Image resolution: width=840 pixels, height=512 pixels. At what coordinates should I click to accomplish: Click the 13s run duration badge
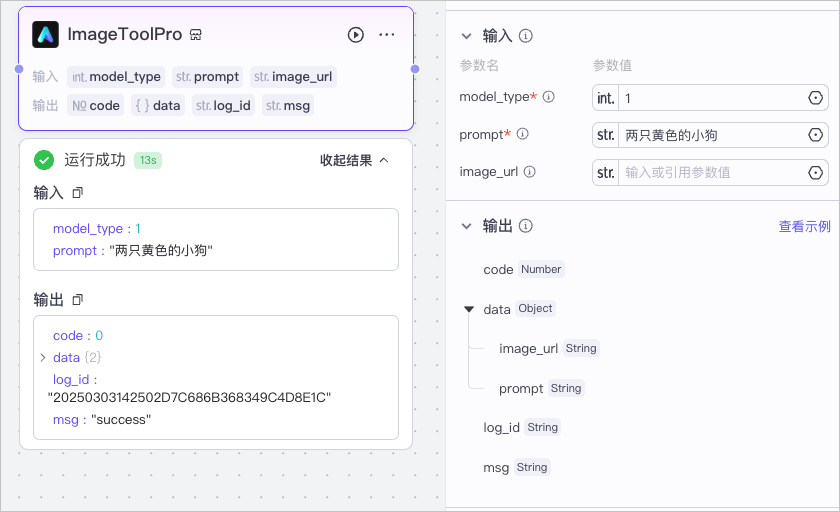point(148,160)
